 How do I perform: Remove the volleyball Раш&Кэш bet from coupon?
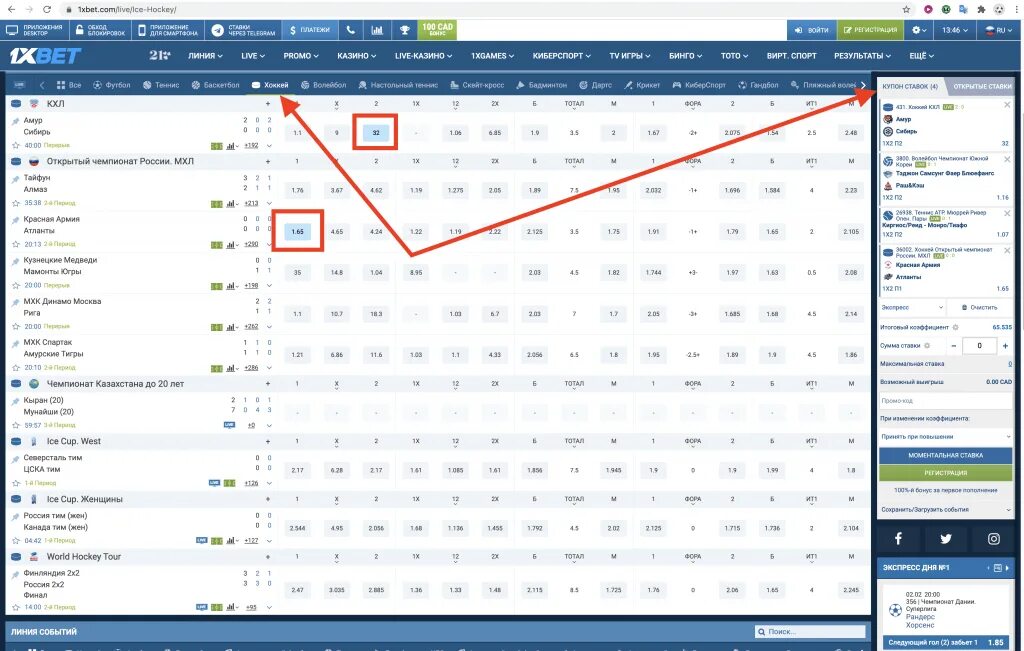point(1007,159)
